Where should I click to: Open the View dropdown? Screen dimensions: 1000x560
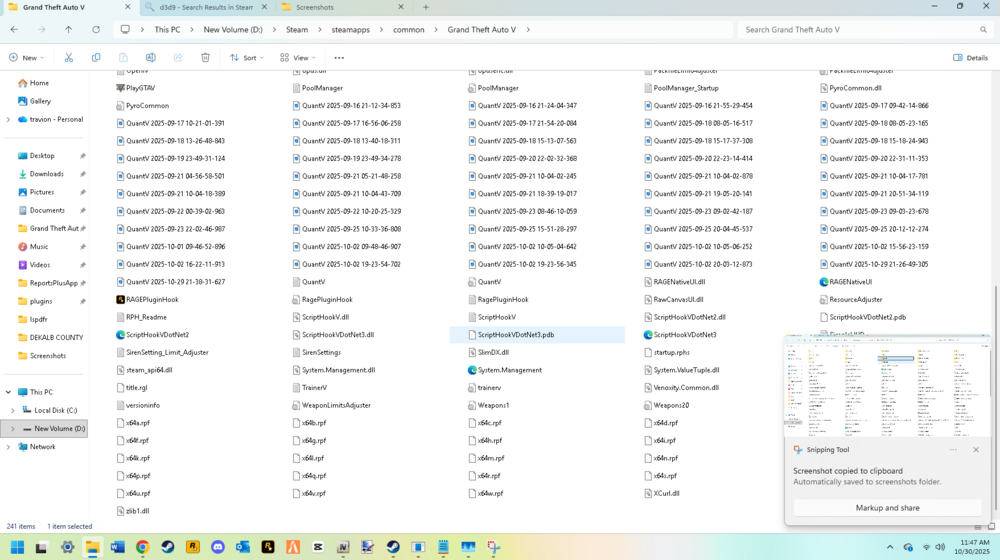(x=298, y=57)
